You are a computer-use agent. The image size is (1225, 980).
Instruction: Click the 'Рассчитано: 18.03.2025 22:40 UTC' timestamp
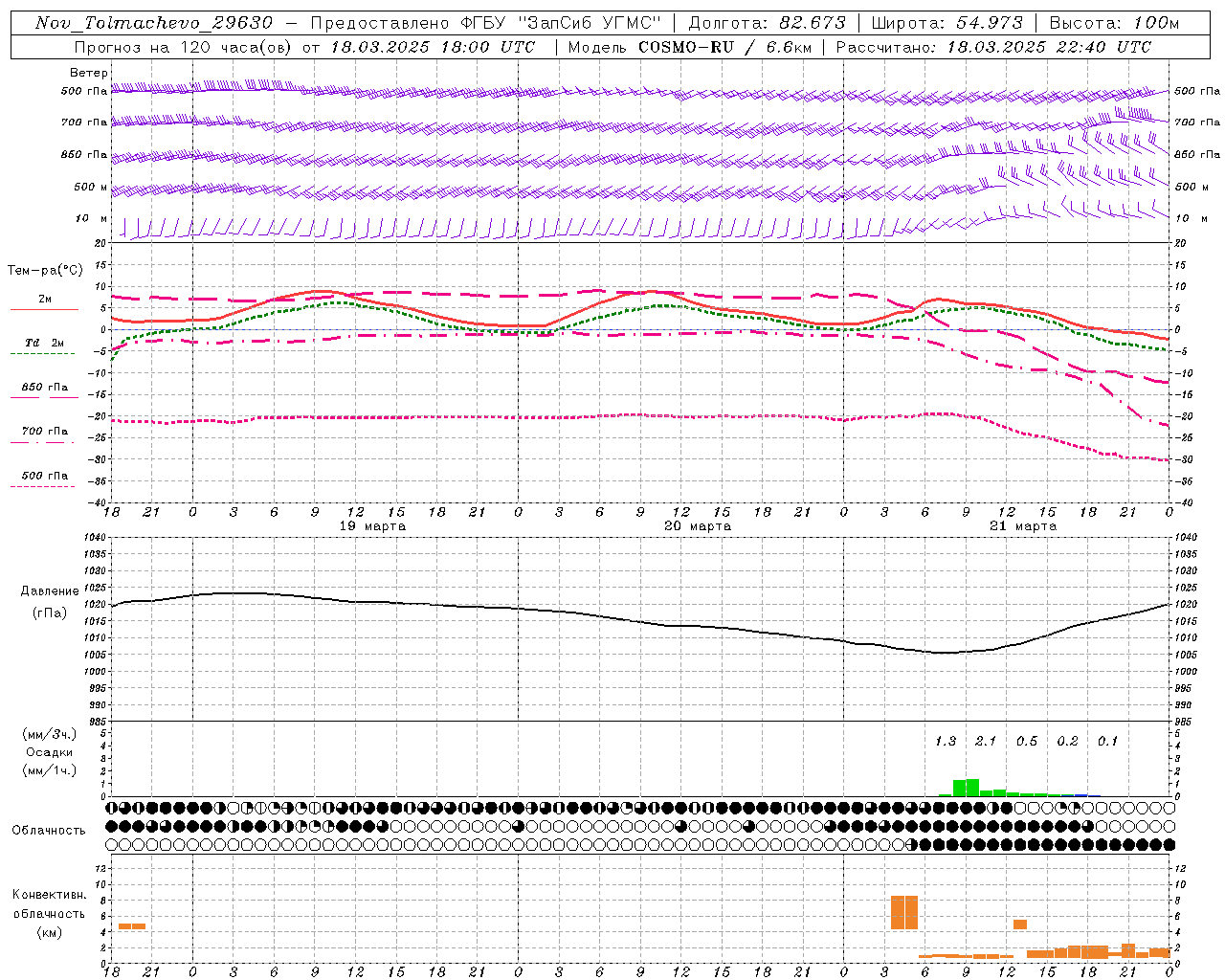(993, 47)
